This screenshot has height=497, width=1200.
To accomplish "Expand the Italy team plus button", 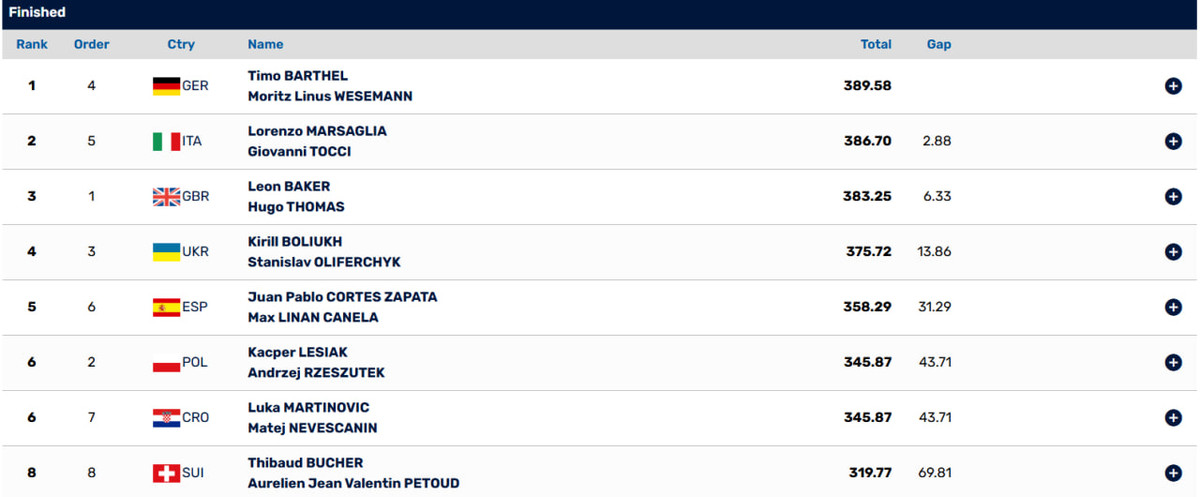I will [1173, 141].
